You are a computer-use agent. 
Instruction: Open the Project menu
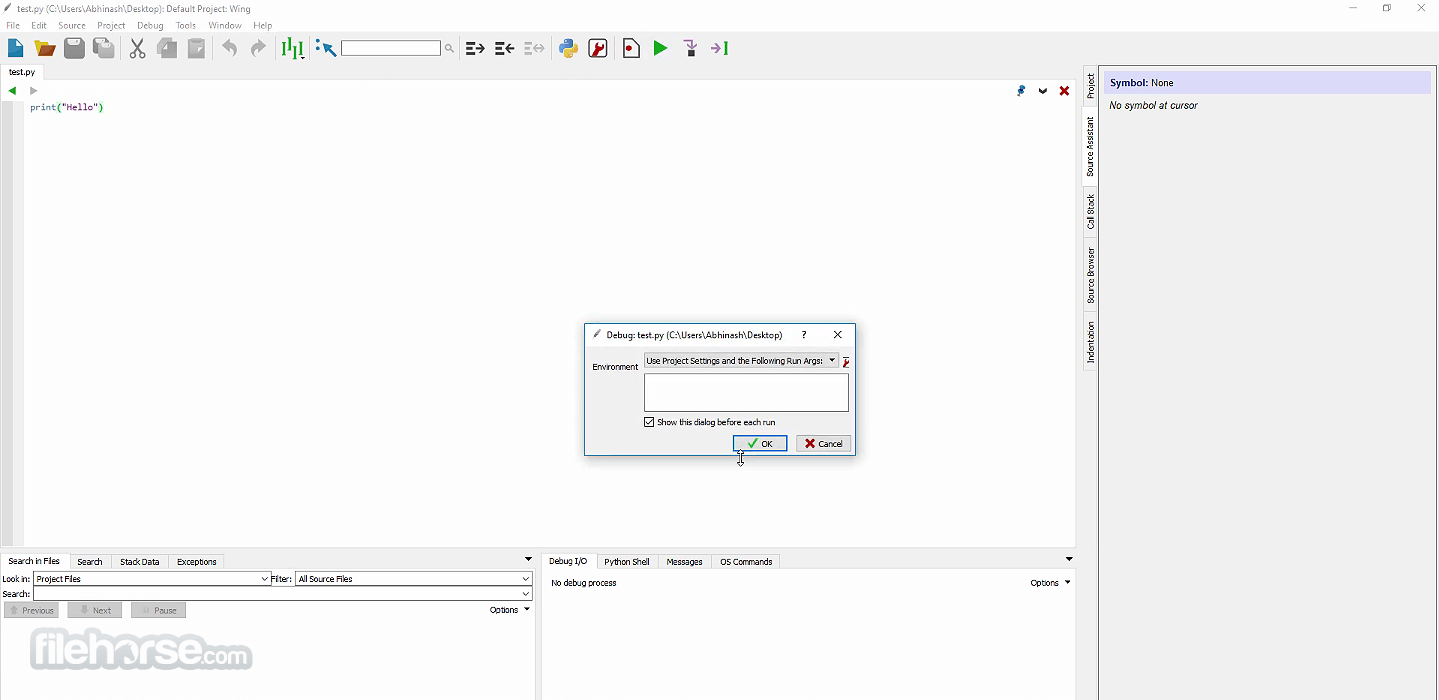click(x=111, y=25)
